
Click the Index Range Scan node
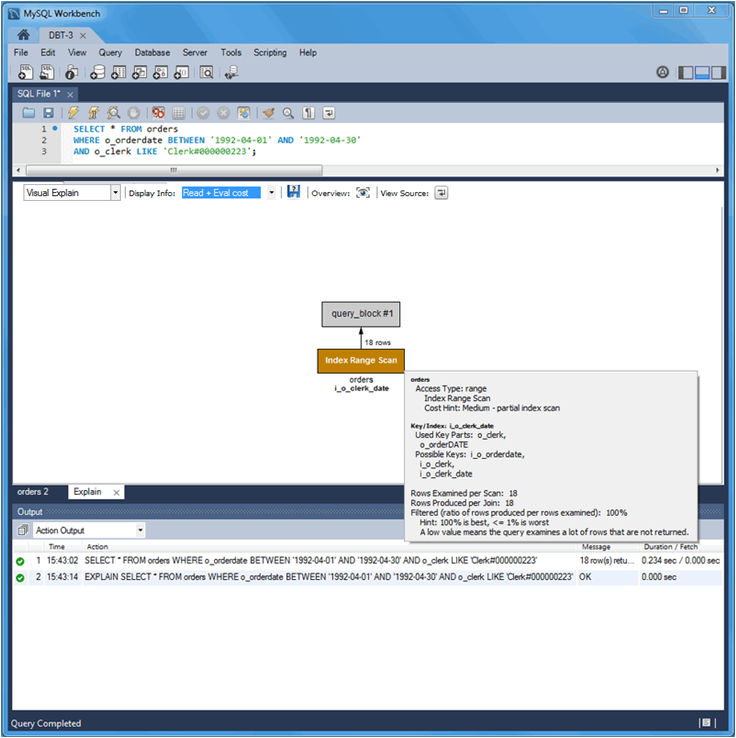click(361, 360)
